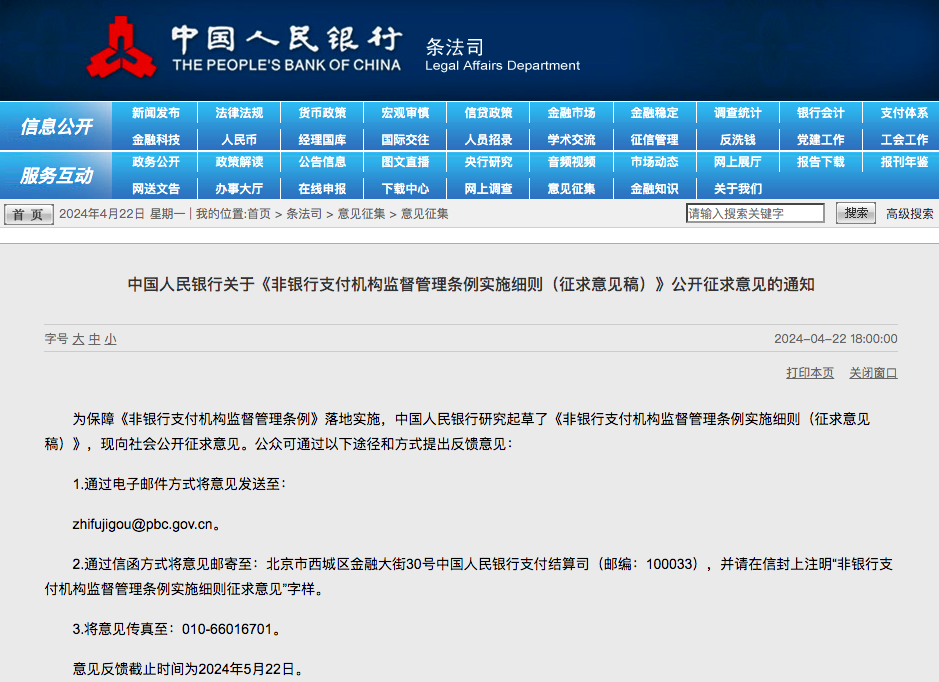Type in the search keyword field
Screen dimensions: 939x682
755,213
